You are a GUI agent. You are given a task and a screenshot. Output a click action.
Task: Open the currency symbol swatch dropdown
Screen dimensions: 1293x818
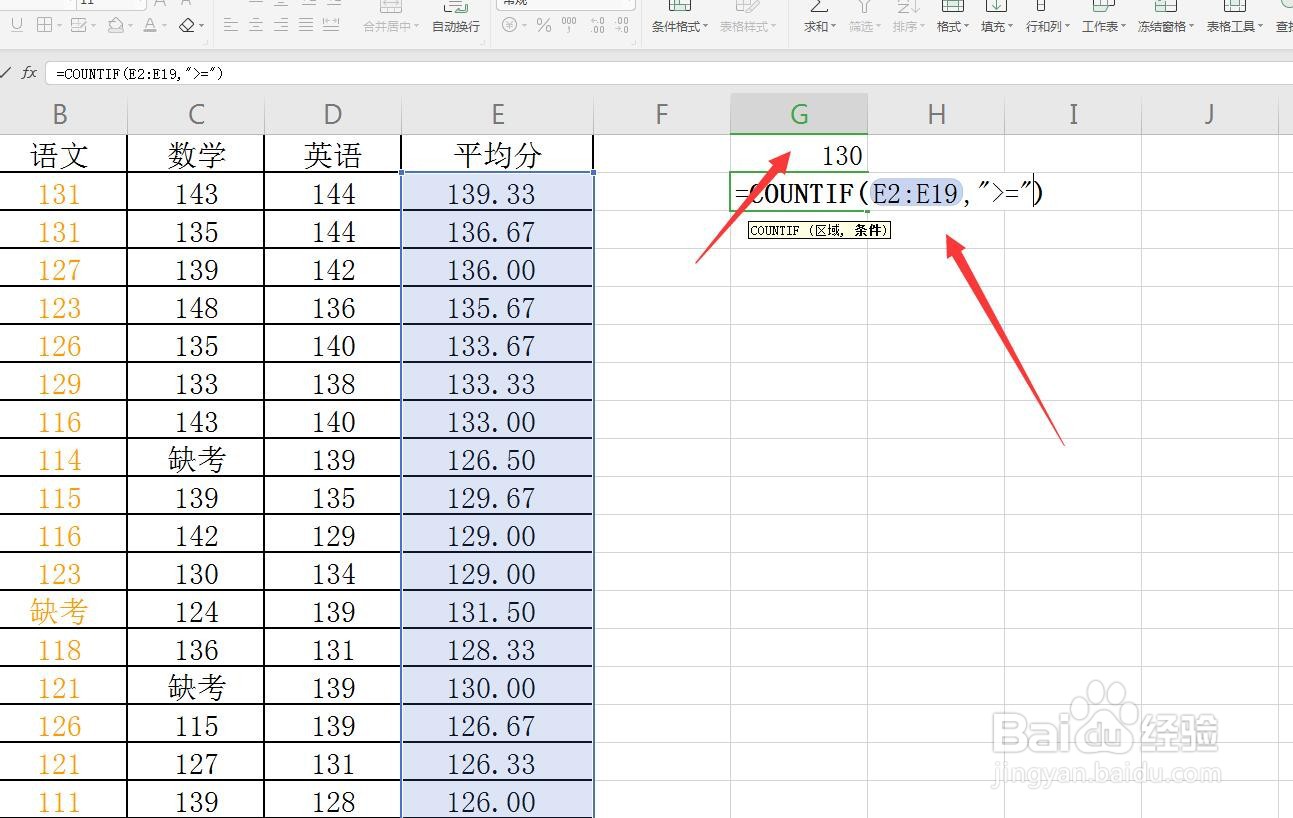(524, 25)
